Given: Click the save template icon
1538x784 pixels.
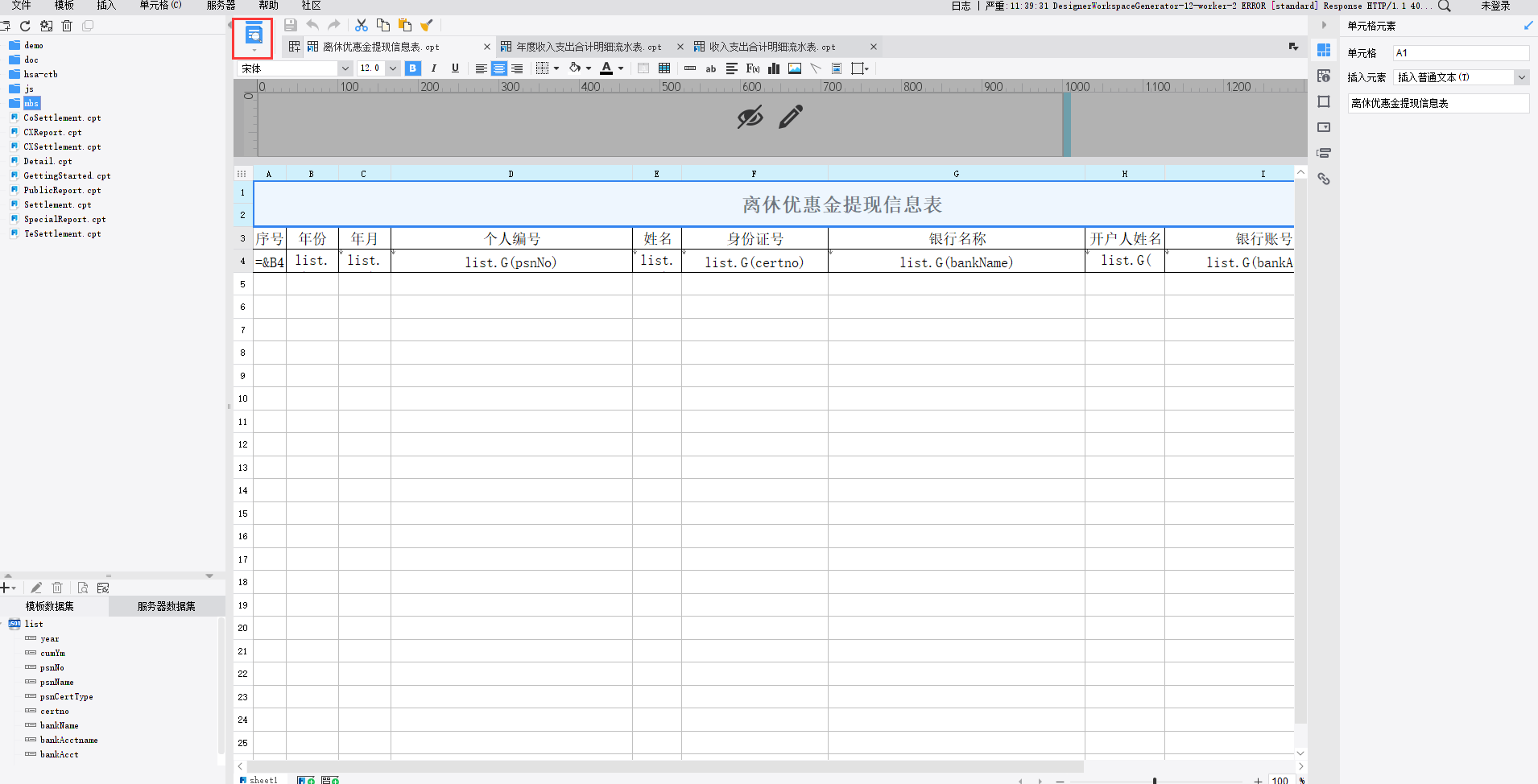Looking at the screenshot, I should [291, 25].
